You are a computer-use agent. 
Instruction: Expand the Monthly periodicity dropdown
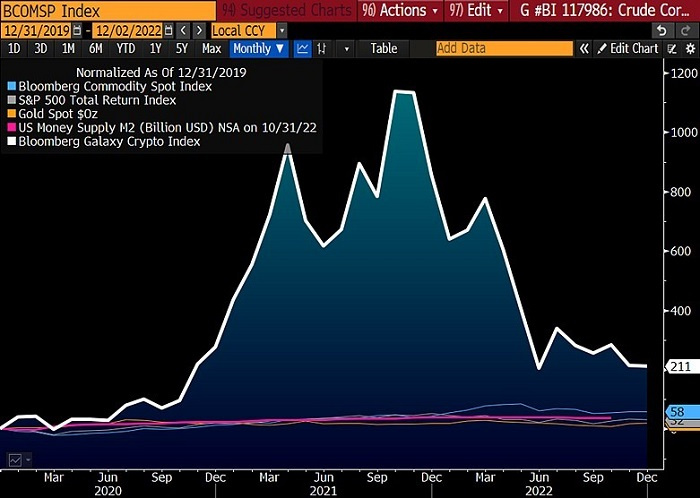258,48
